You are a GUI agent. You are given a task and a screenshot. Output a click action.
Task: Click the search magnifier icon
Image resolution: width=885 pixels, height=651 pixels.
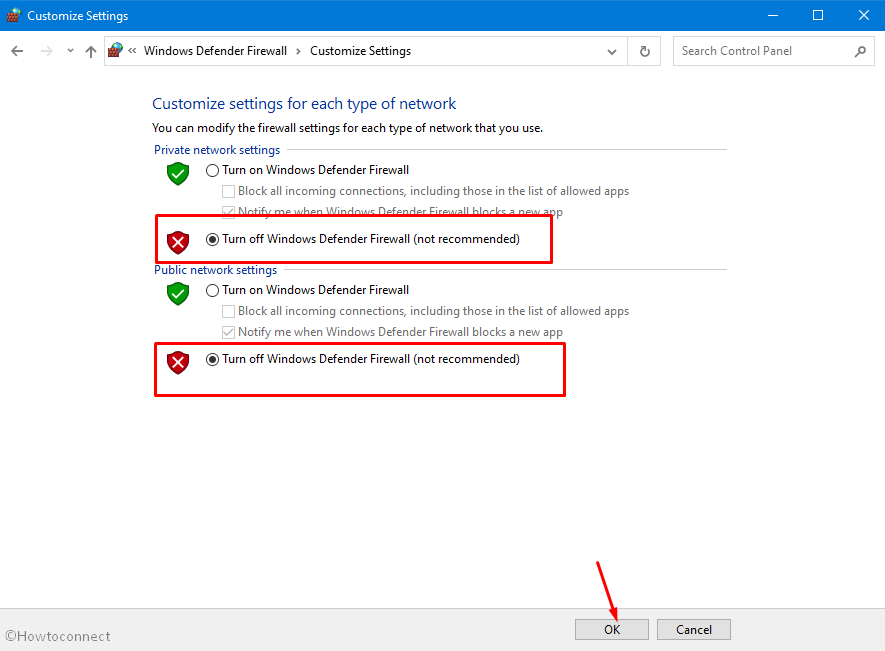click(x=860, y=51)
